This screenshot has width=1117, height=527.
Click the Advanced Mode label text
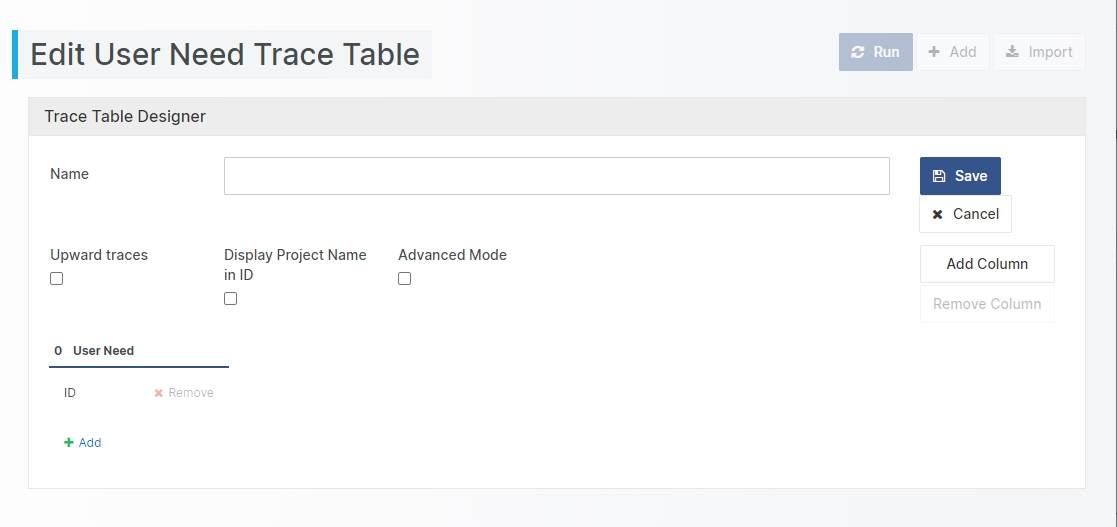tap(452, 255)
